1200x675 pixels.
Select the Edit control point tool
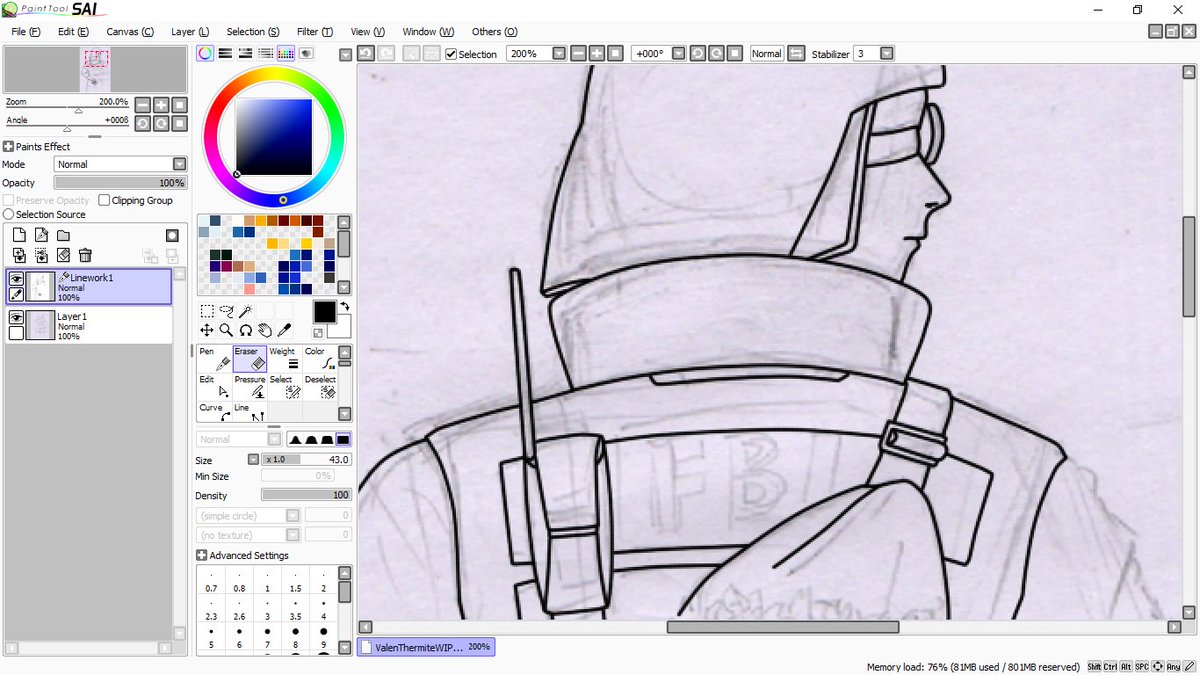pyautogui.click(x=215, y=386)
